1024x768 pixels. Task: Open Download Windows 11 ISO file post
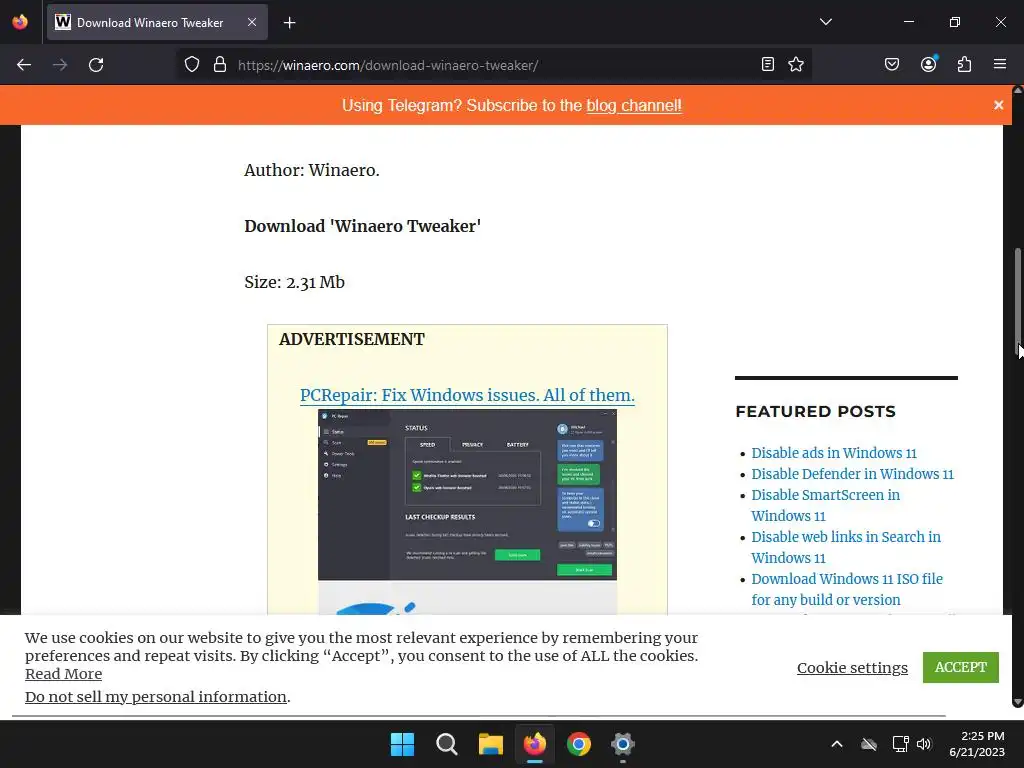coord(847,588)
